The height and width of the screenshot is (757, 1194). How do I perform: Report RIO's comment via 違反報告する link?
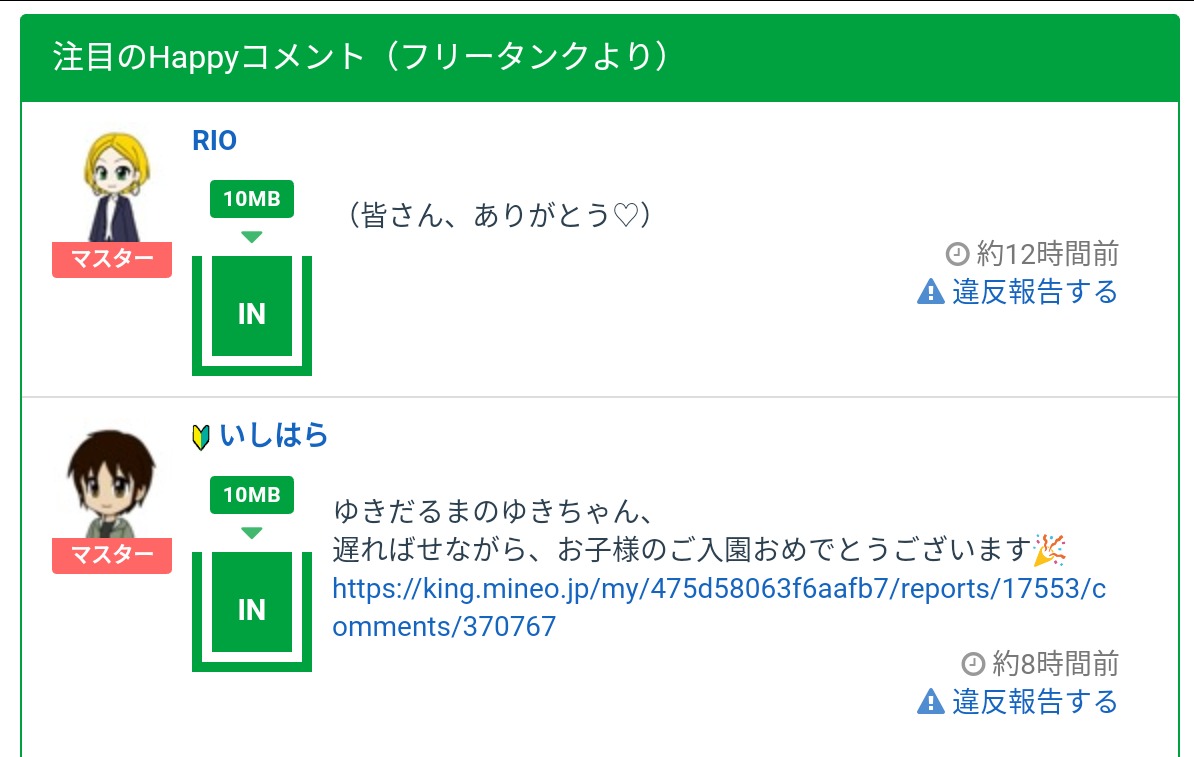pos(1034,292)
